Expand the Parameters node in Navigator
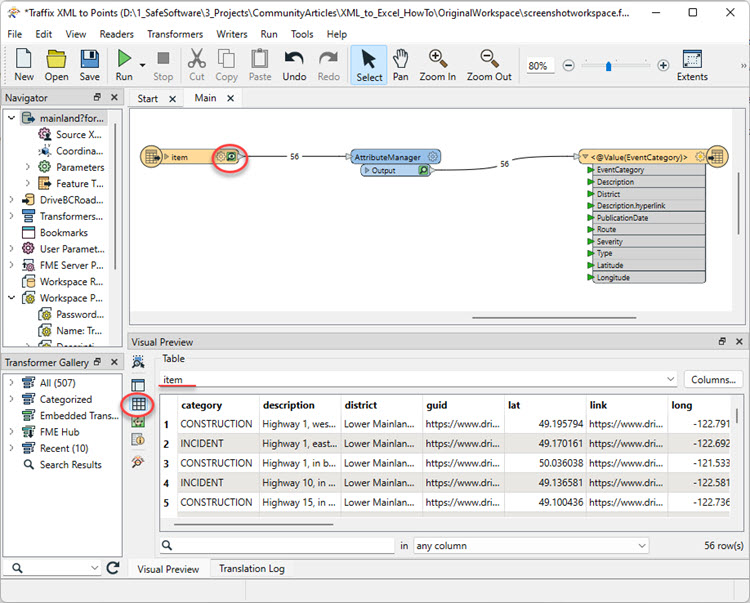 [27, 167]
